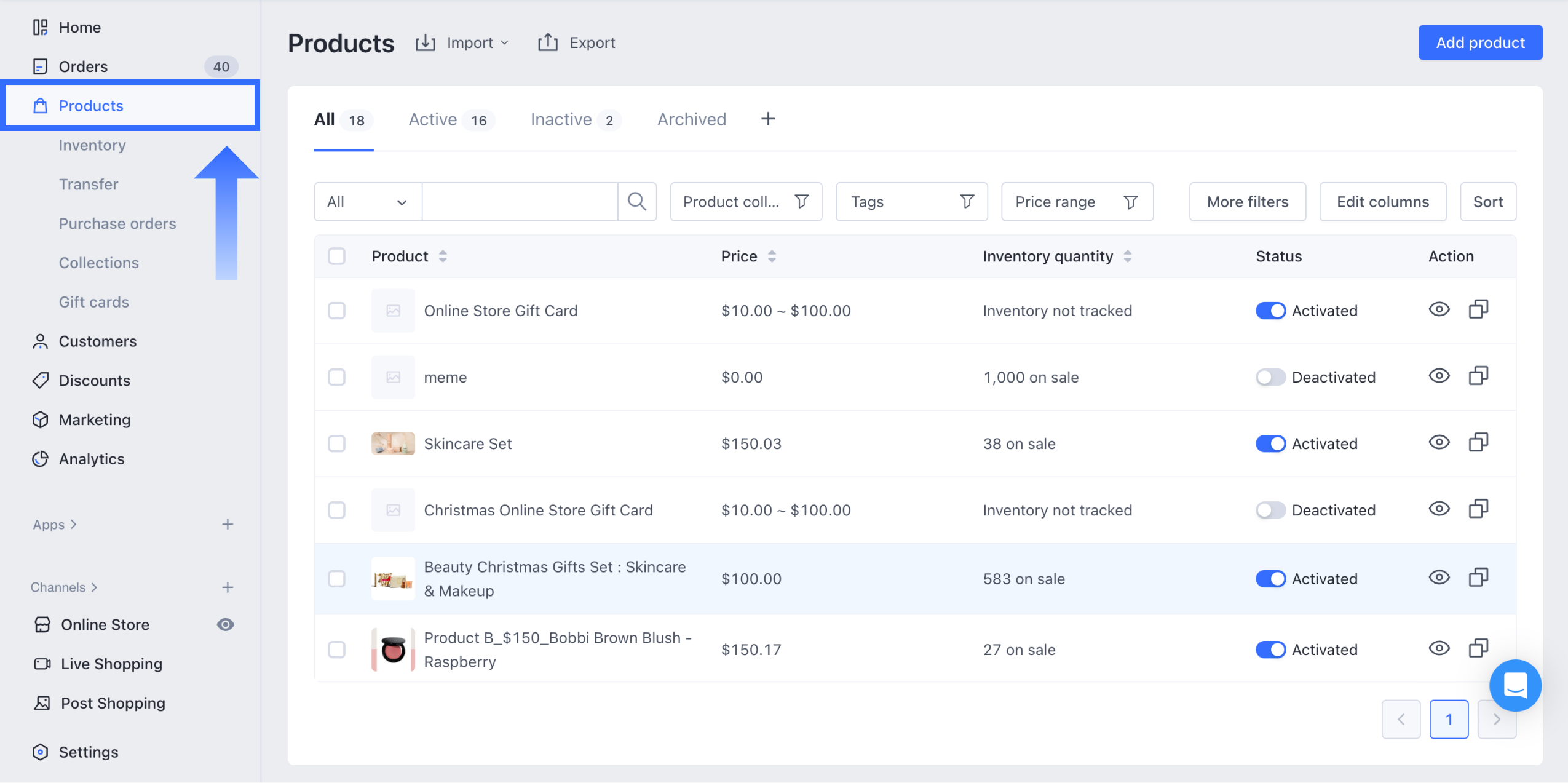
Task: Expand the Product collection filter
Action: pos(745,202)
